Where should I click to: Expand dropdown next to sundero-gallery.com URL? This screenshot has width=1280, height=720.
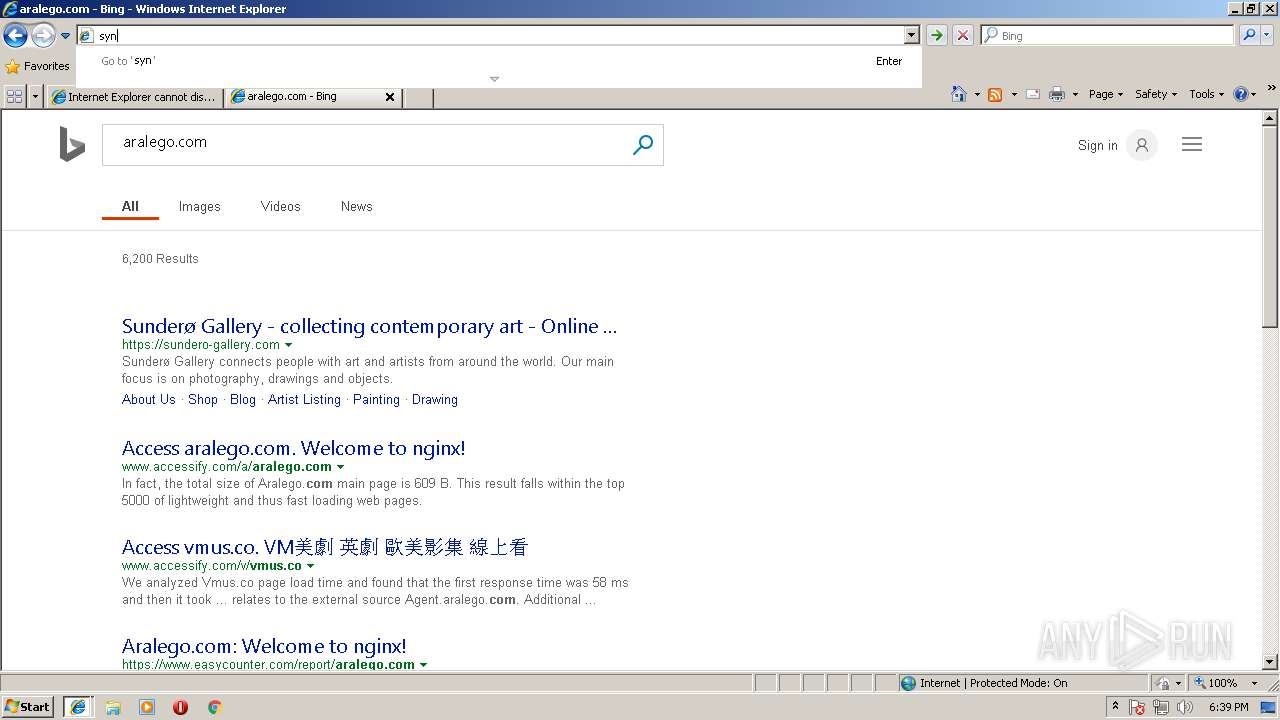point(289,345)
